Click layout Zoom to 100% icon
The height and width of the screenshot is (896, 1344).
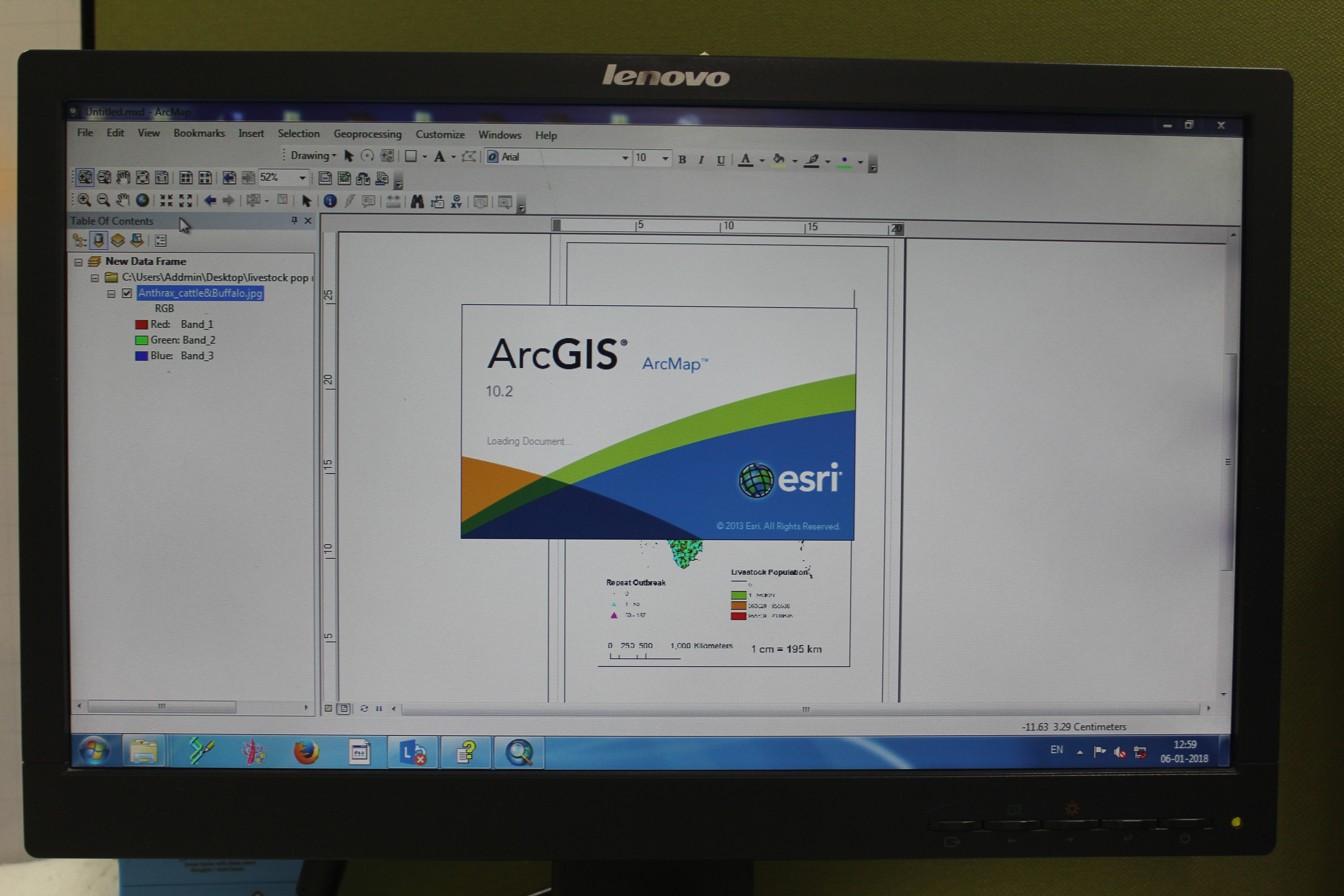coord(162,177)
